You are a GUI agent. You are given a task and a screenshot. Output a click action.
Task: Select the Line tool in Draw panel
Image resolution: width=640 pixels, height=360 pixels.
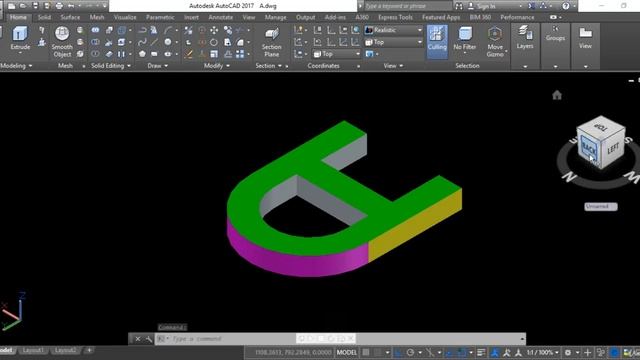154,42
